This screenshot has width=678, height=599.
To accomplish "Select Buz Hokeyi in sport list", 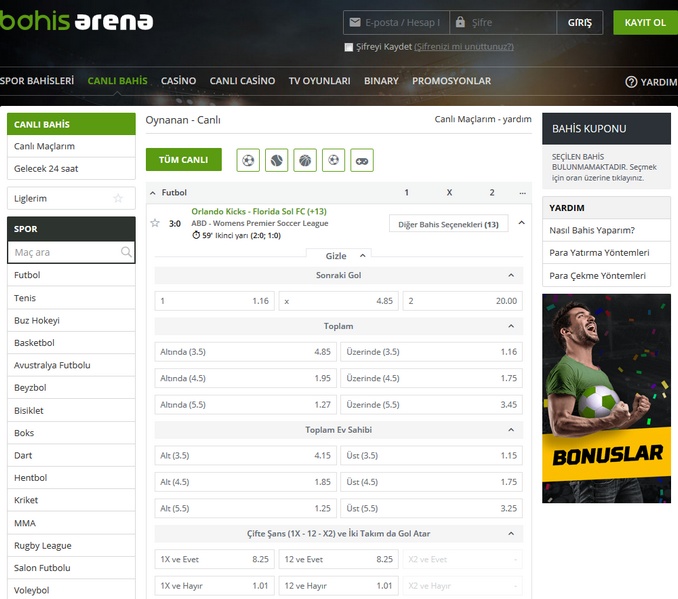I will pos(71,320).
